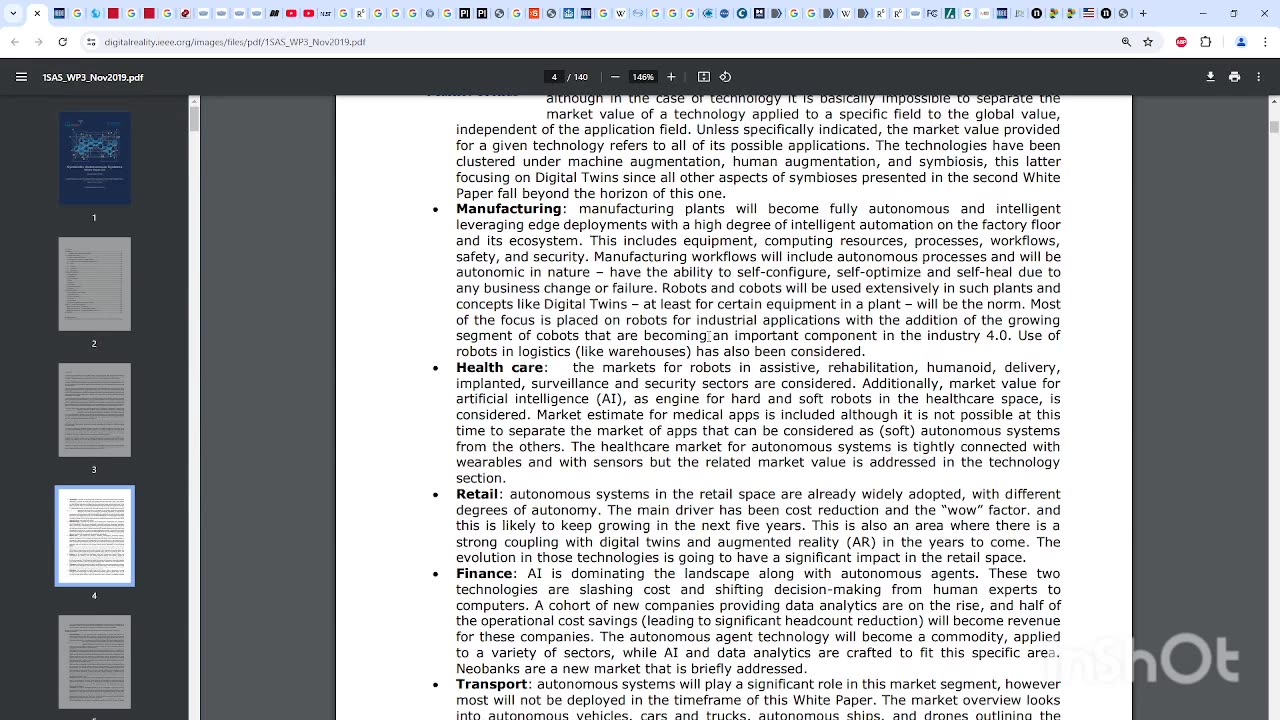Rotate the PDF counterclockwise
Viewport: 1280px width, 720px height.
(726, 77)
